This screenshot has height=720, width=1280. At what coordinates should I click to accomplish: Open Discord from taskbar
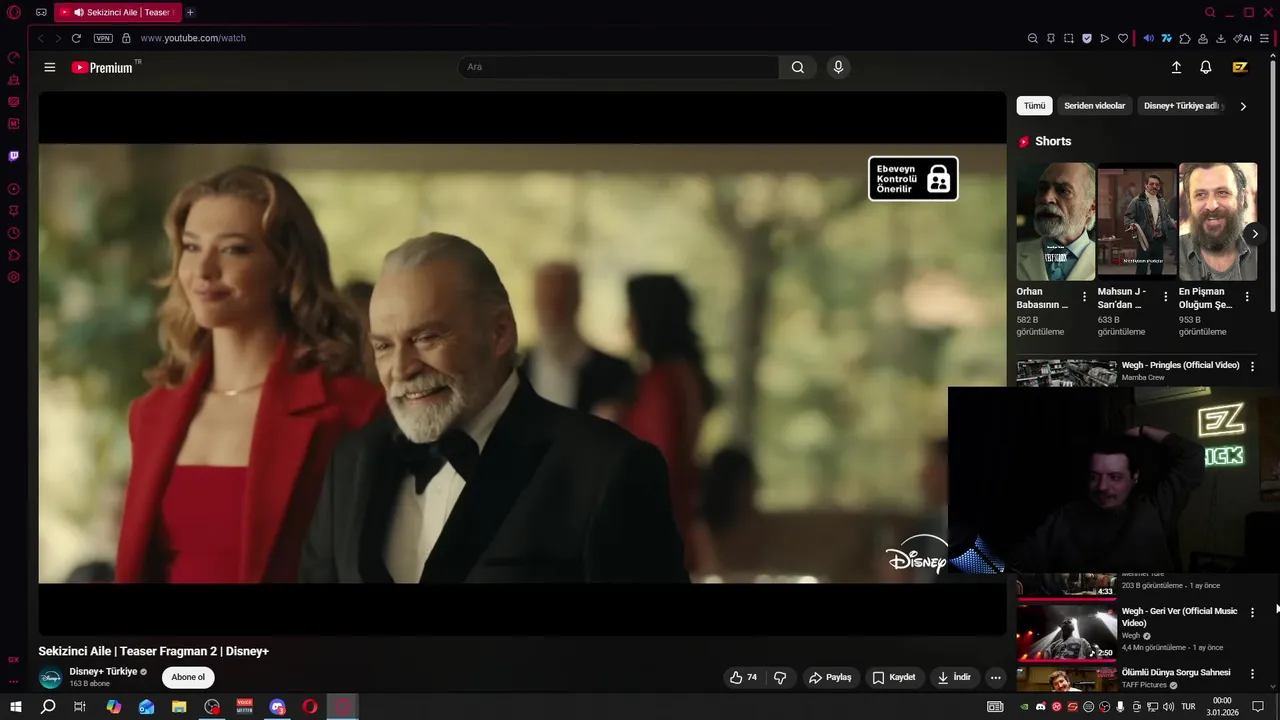pyautogui.click(x=278, y=706)
